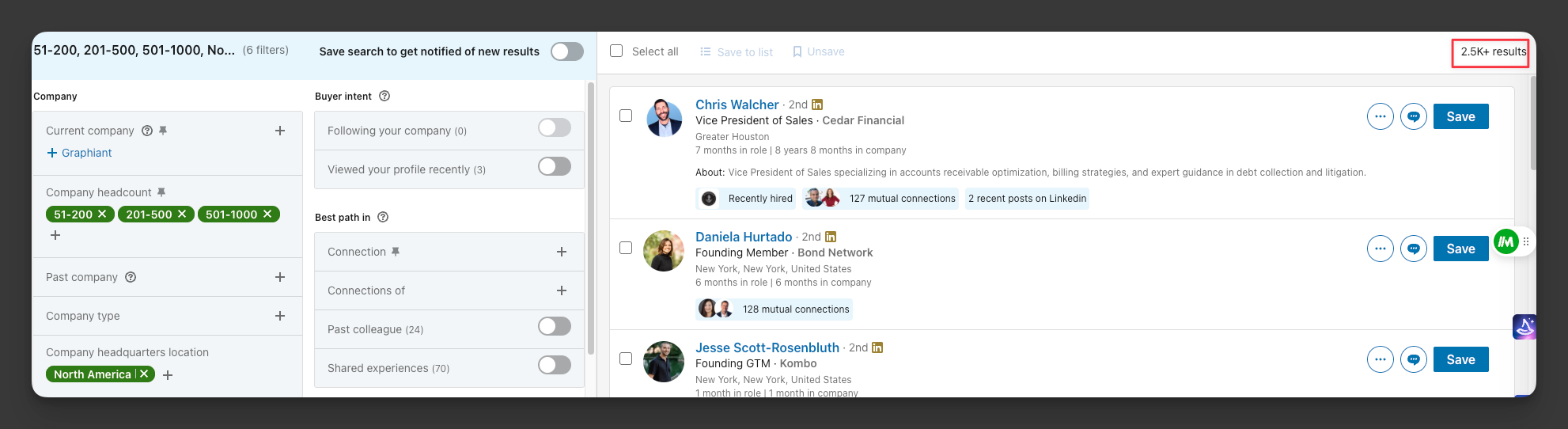The image size is (1568, 429).
Task: Open the purple assistant extension icon
Action: click(1524, 326)
